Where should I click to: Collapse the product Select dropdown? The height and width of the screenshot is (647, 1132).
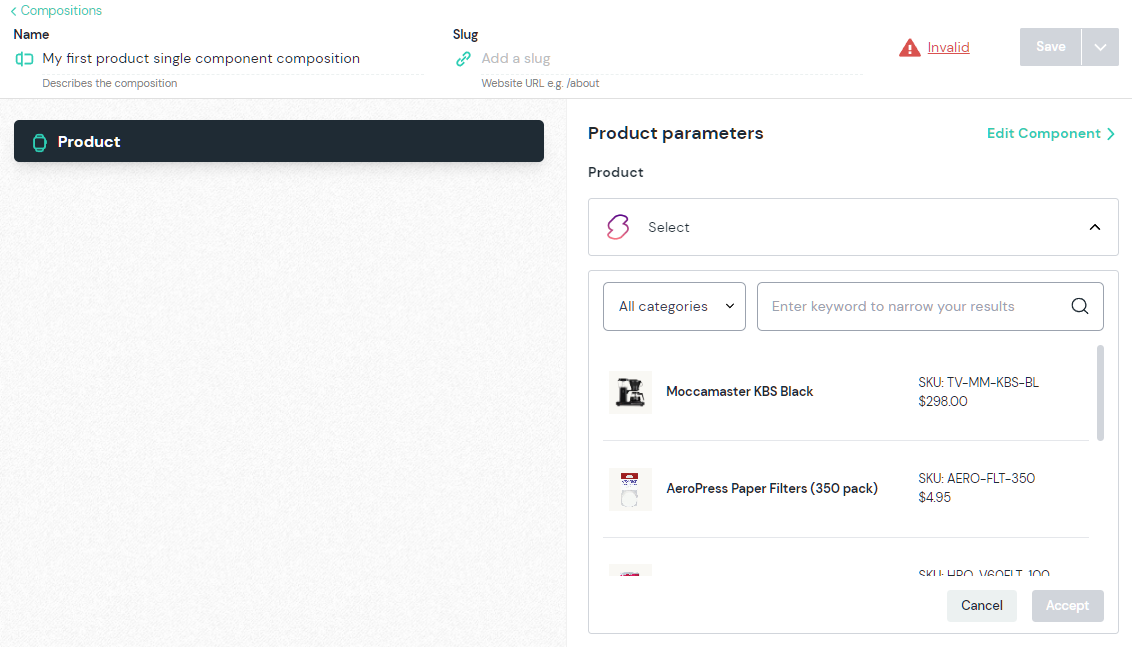pyautogui.click(x=1095, y=227)
